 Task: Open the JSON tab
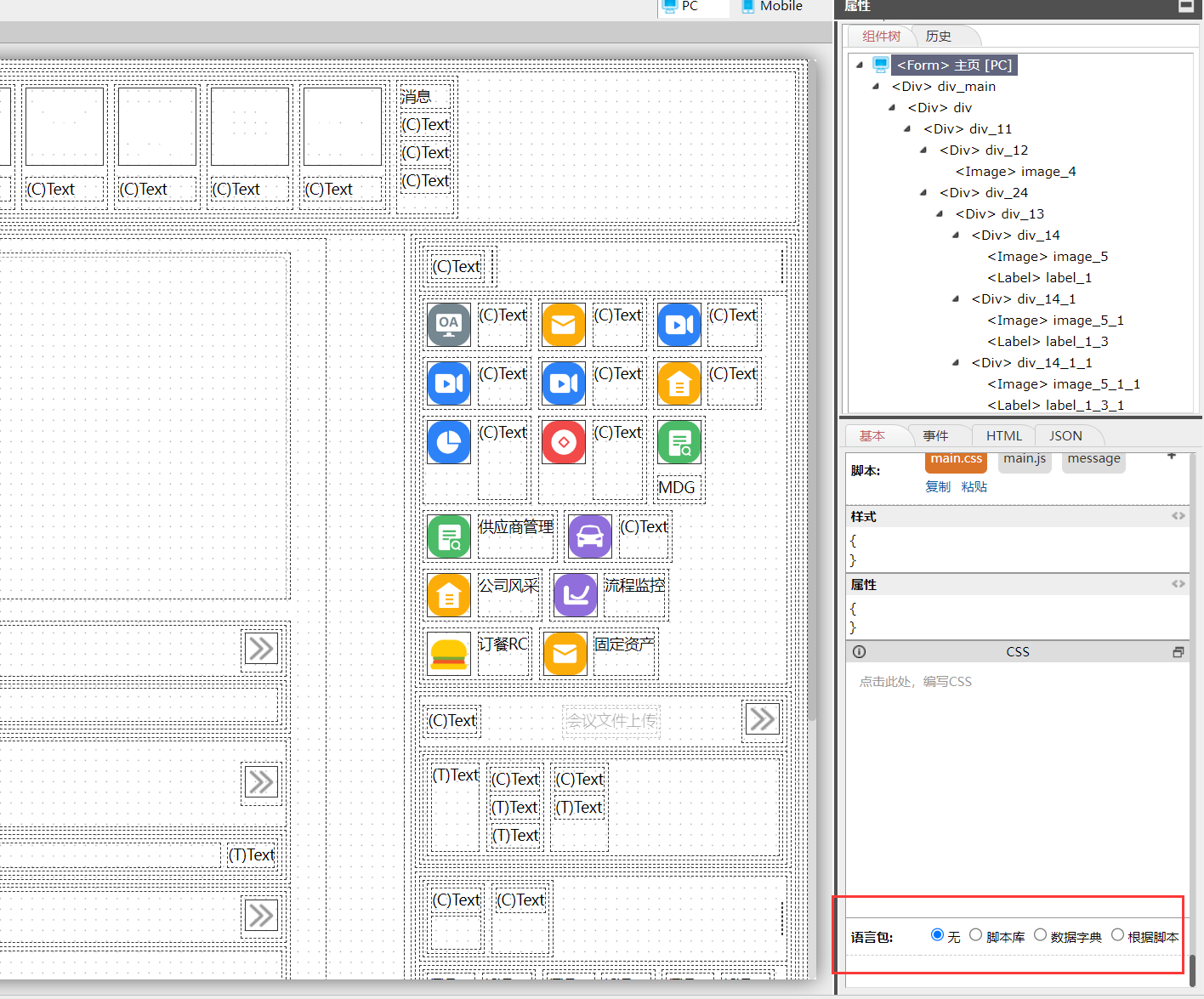tap(1066, 436)
